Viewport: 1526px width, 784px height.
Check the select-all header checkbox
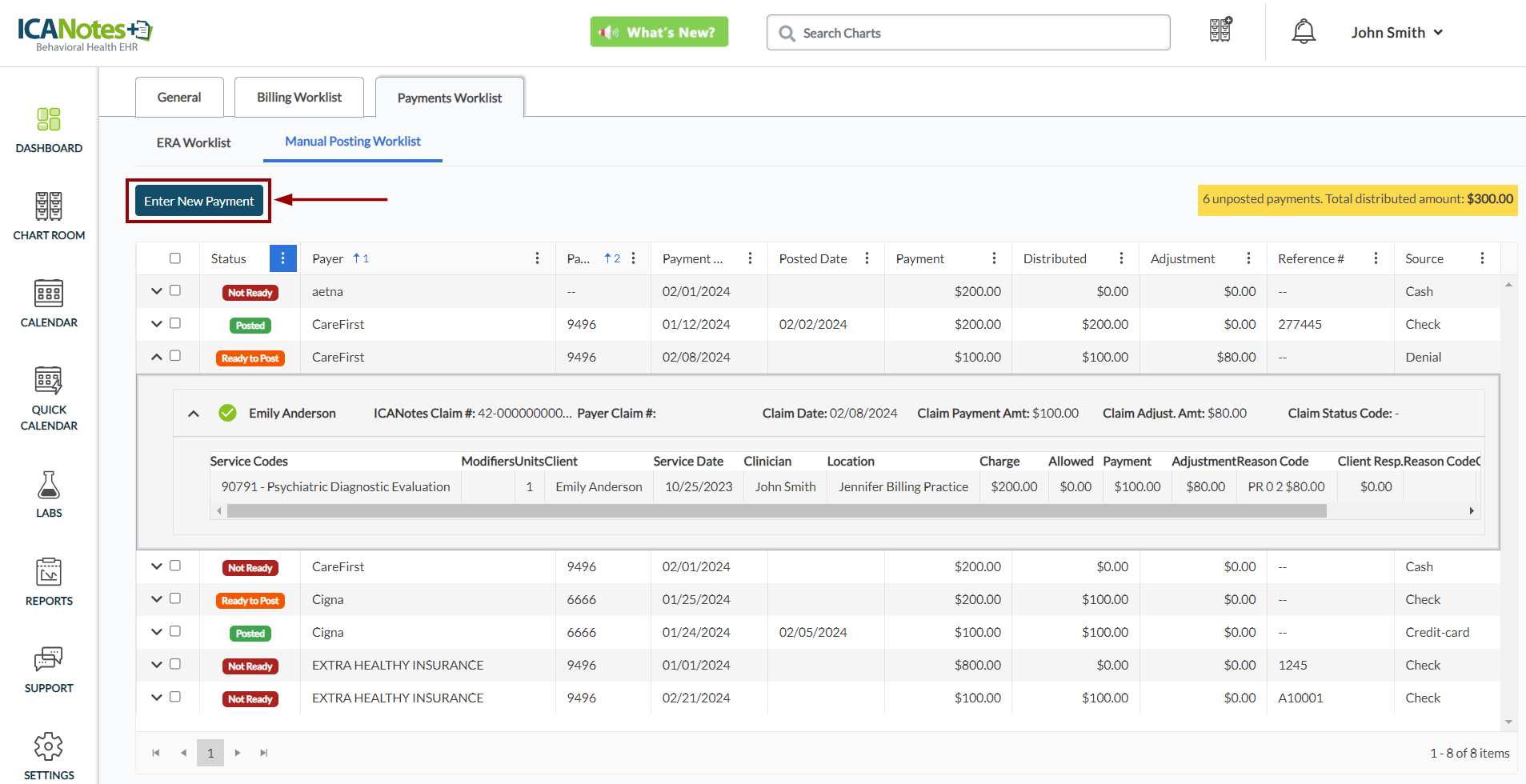pos(175,258)
